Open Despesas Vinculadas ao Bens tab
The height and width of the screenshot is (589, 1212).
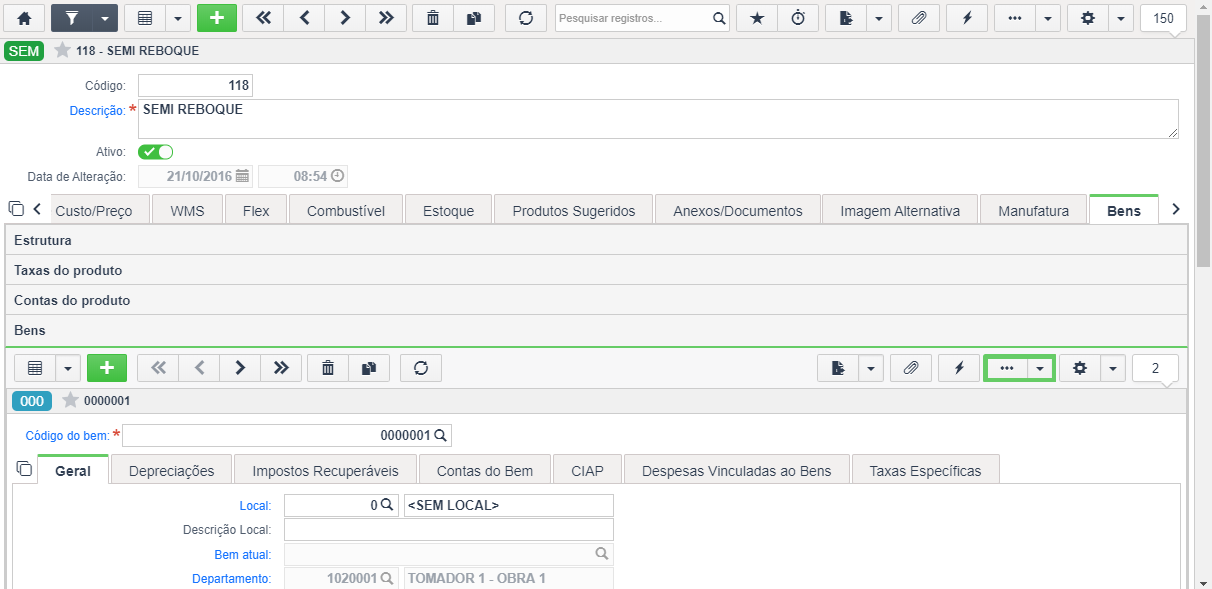pos(737,470)
